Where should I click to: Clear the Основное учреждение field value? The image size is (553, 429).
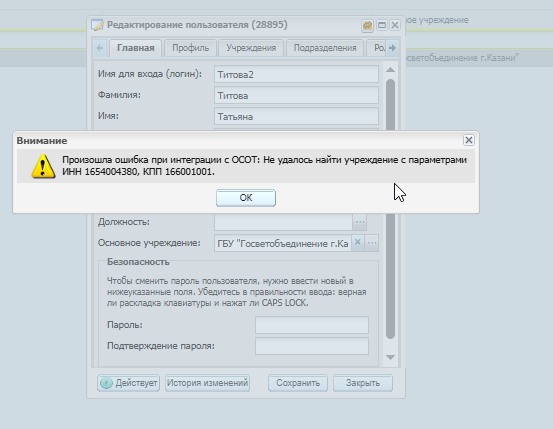click(358, 243)
